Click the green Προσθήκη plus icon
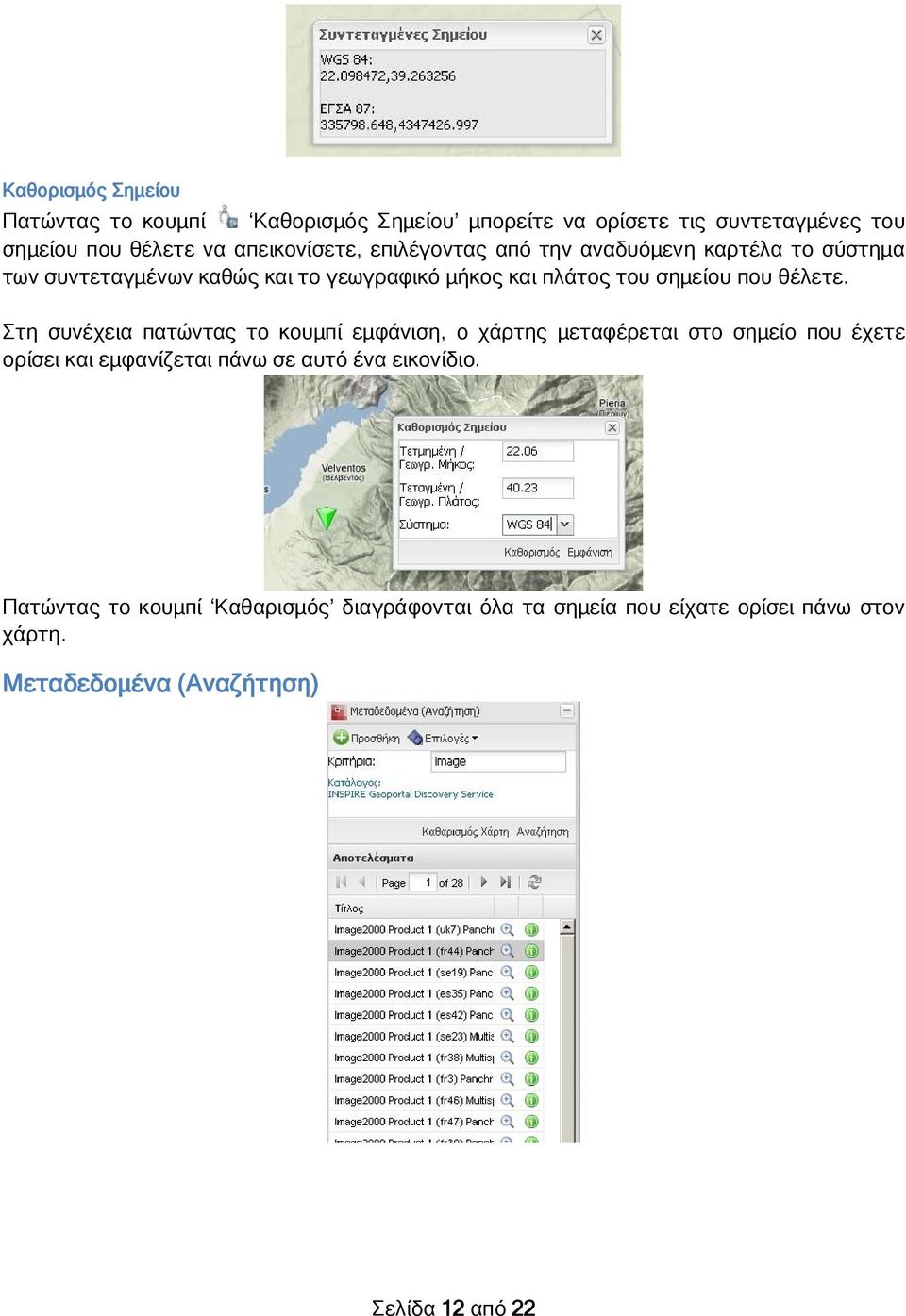The height and width of the screenshot is (1316, 906). [341, 738]
